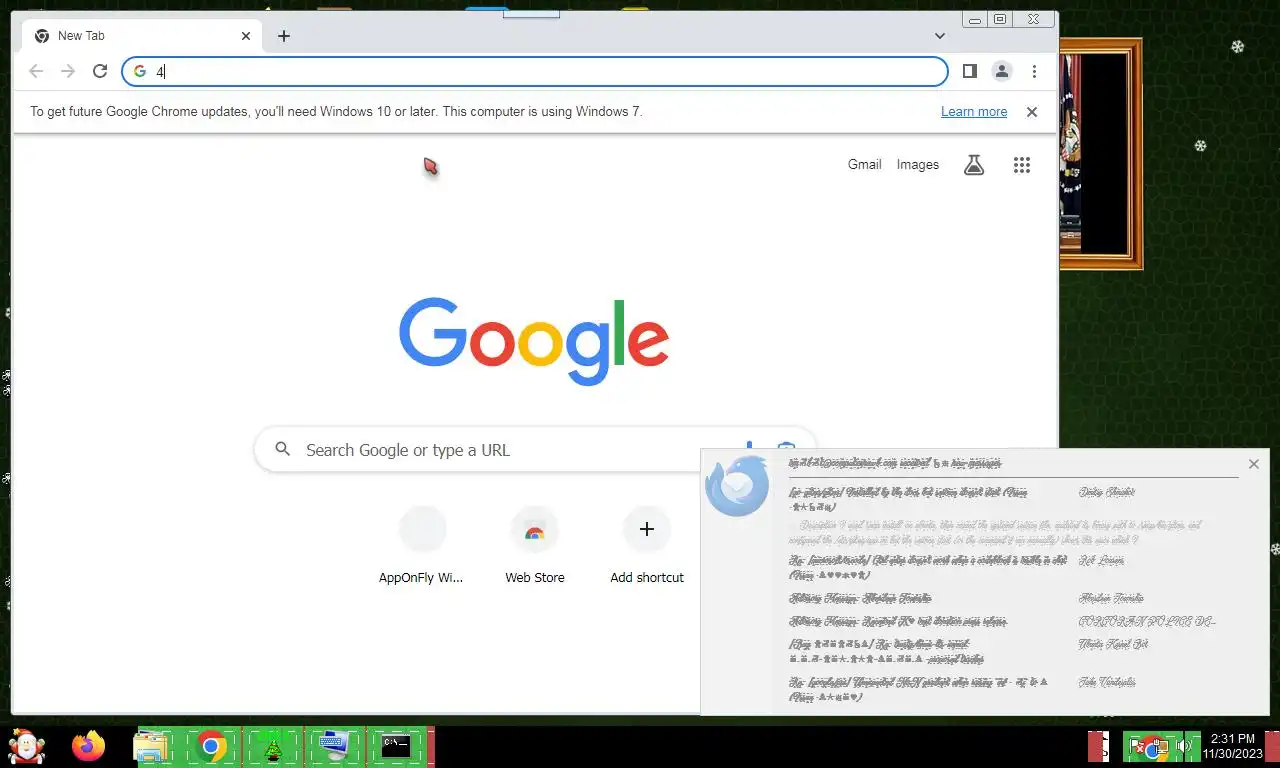The image size is (1280, 768).
Task: Open taskbar clock showing 2:31 PM
Action: click(x=1233, y=746)
